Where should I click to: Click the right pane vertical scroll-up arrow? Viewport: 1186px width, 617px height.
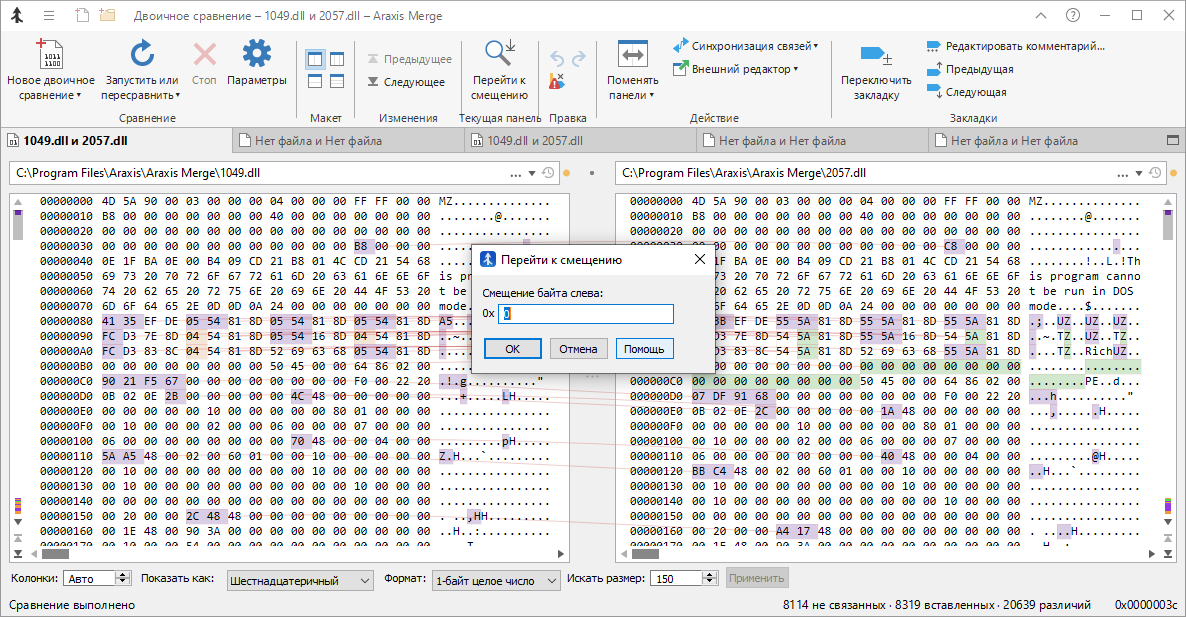tap(1168, 201)
